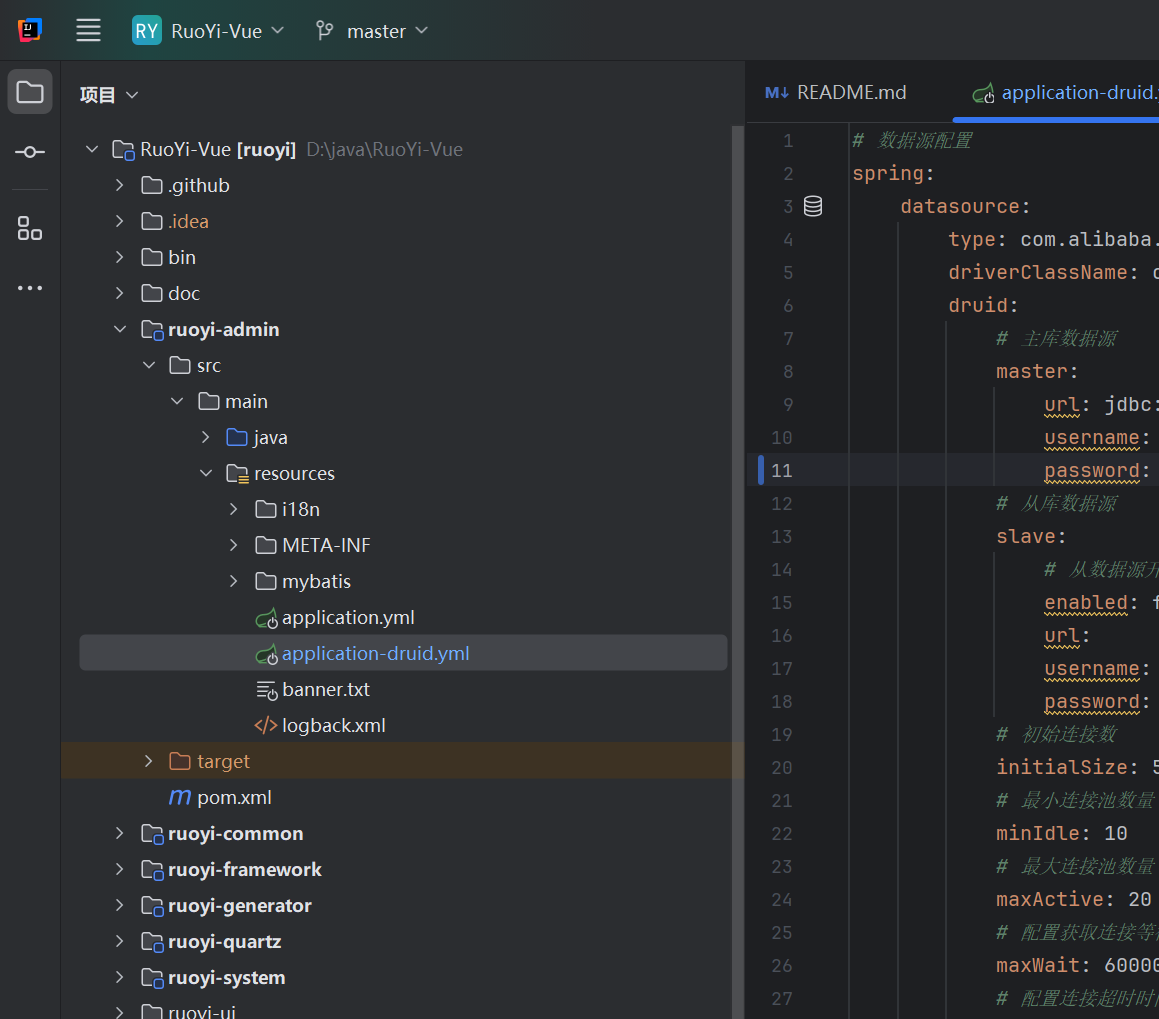This screenshot has width=1159, height=1019.
Task: Open the master branch dropdown
Action: [x=373, y=31]
